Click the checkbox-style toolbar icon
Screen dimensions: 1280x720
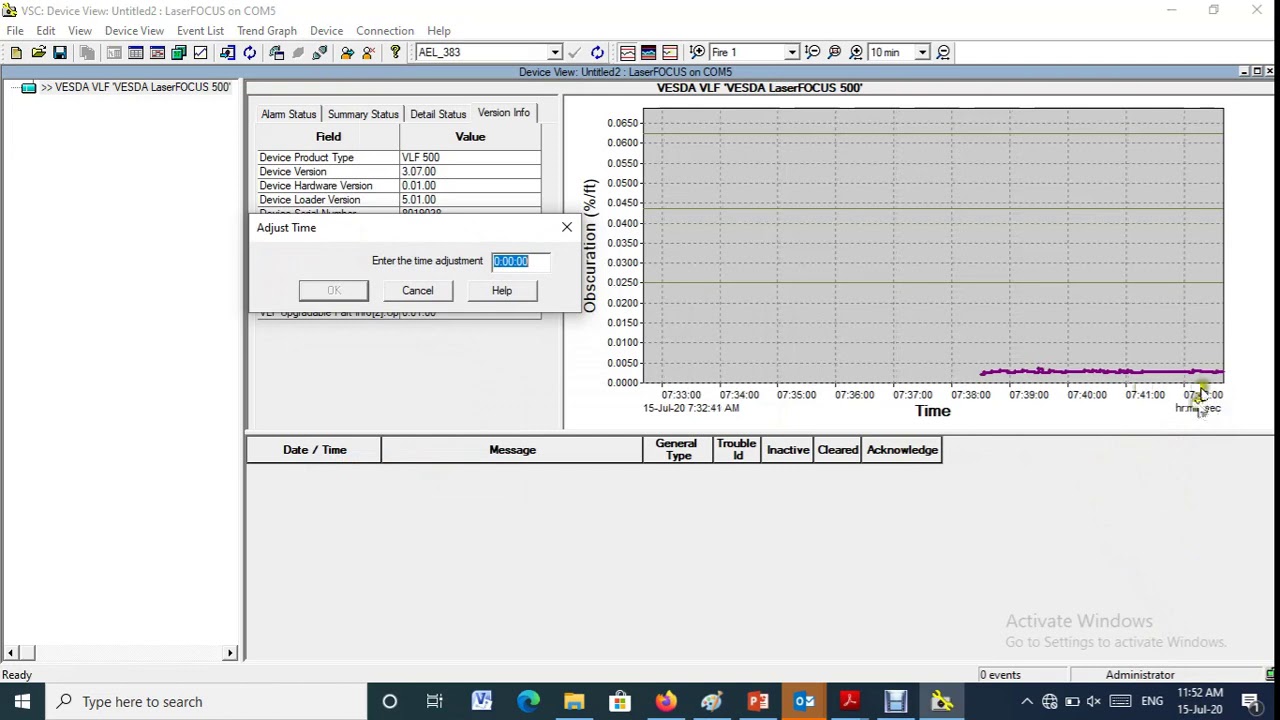tap(201, 52)
